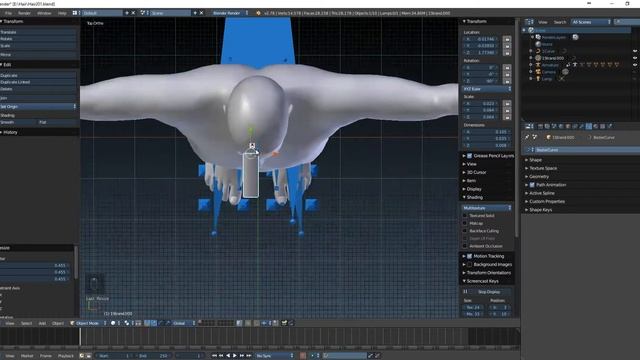The width and height of the screenshot is (640, 360).
Task: Lock the Scale X value
Action: 507,104
